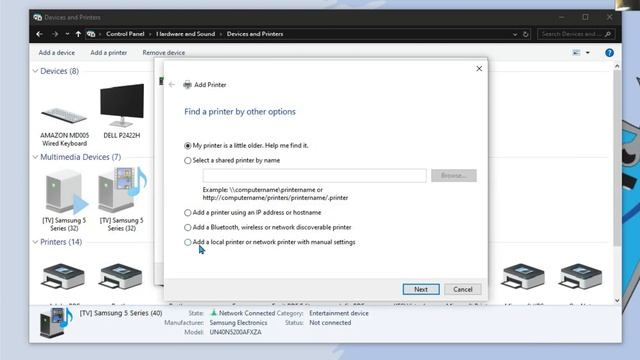The image size is (640, 360).
Task: Collapse the Multimedia Devices (7) group
Action: click(x=36, y=157)
